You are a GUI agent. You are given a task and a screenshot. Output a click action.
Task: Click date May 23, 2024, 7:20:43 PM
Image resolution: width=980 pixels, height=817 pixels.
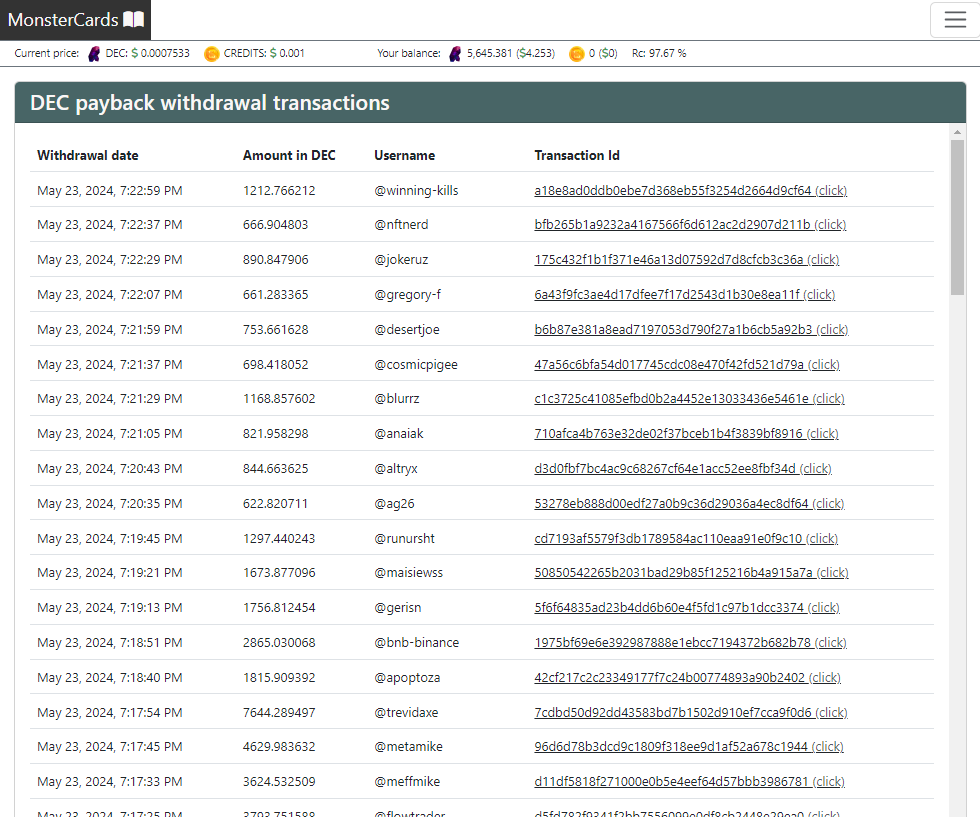110,469
